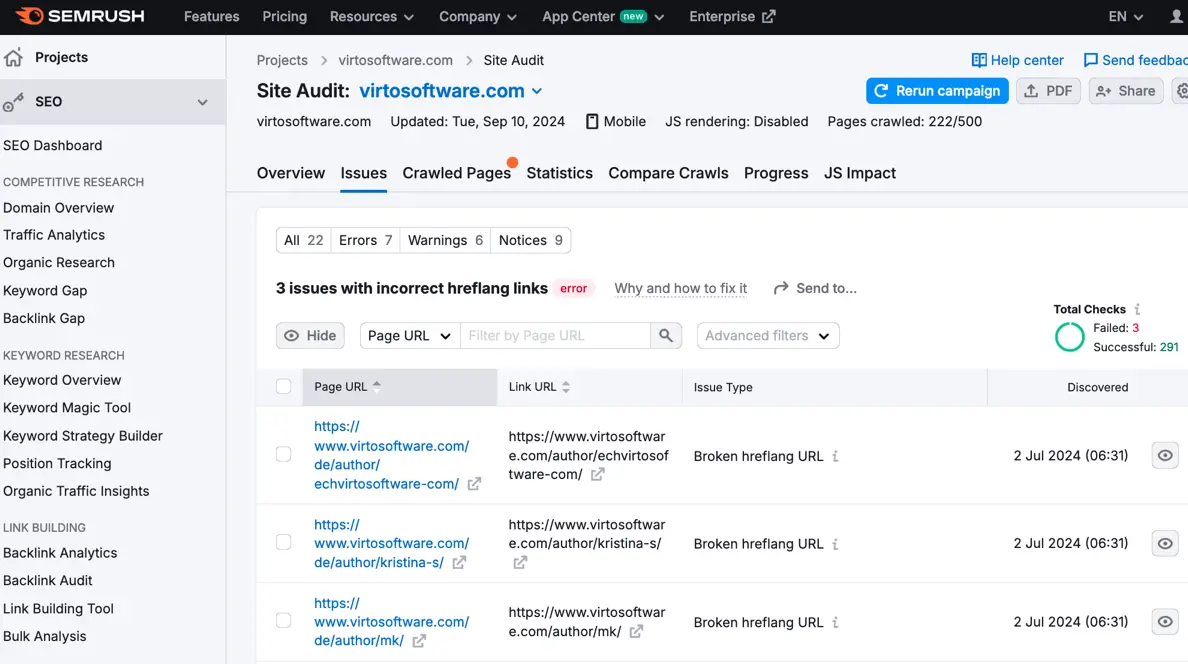The image size is (1188, 664).
Task: Switch to the Crawled Pages tab
Action: tap(457, 174)
